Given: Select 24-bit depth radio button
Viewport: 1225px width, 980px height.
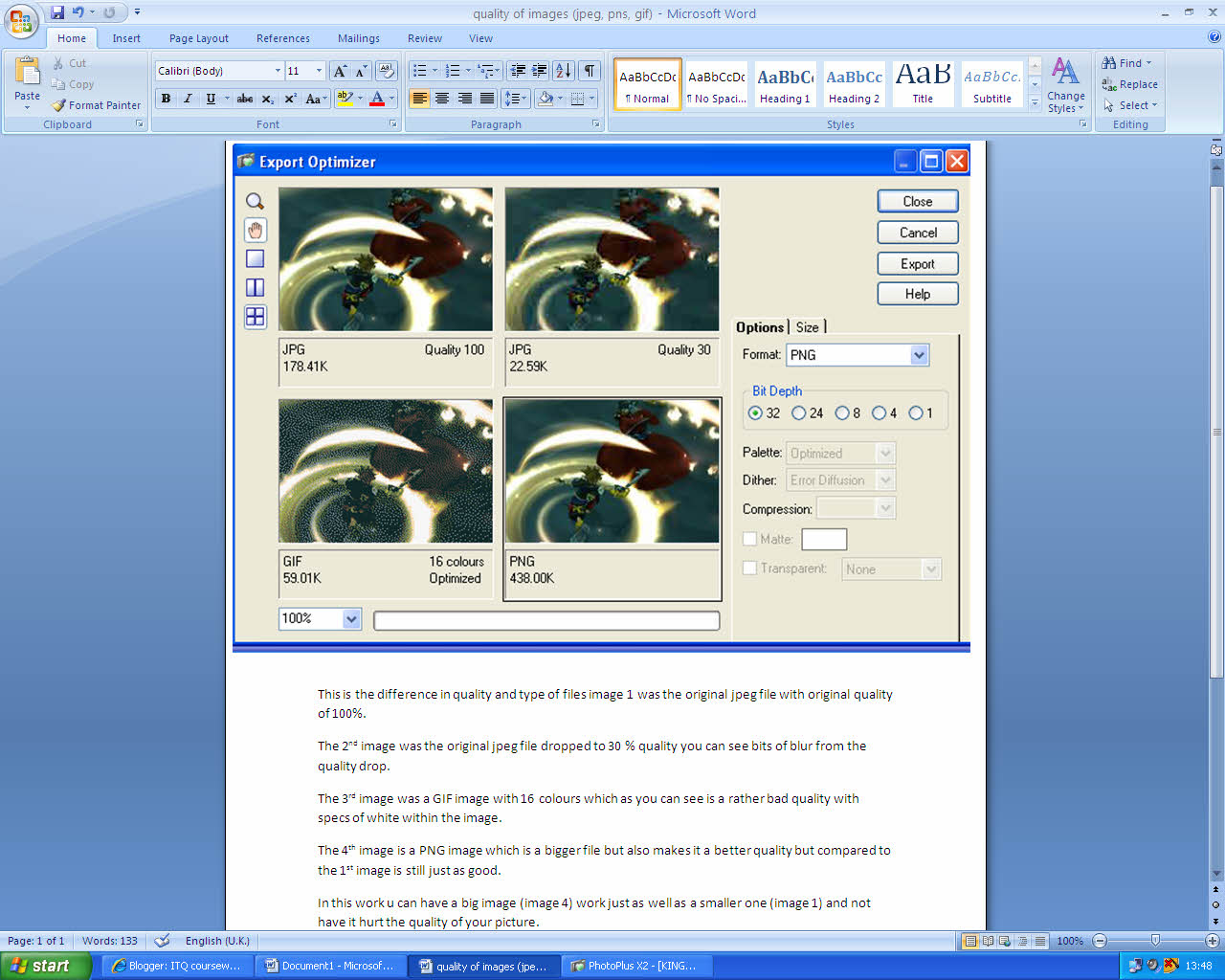Looking at the screenshot, I should pyautogui.click(x=799, y=412).
